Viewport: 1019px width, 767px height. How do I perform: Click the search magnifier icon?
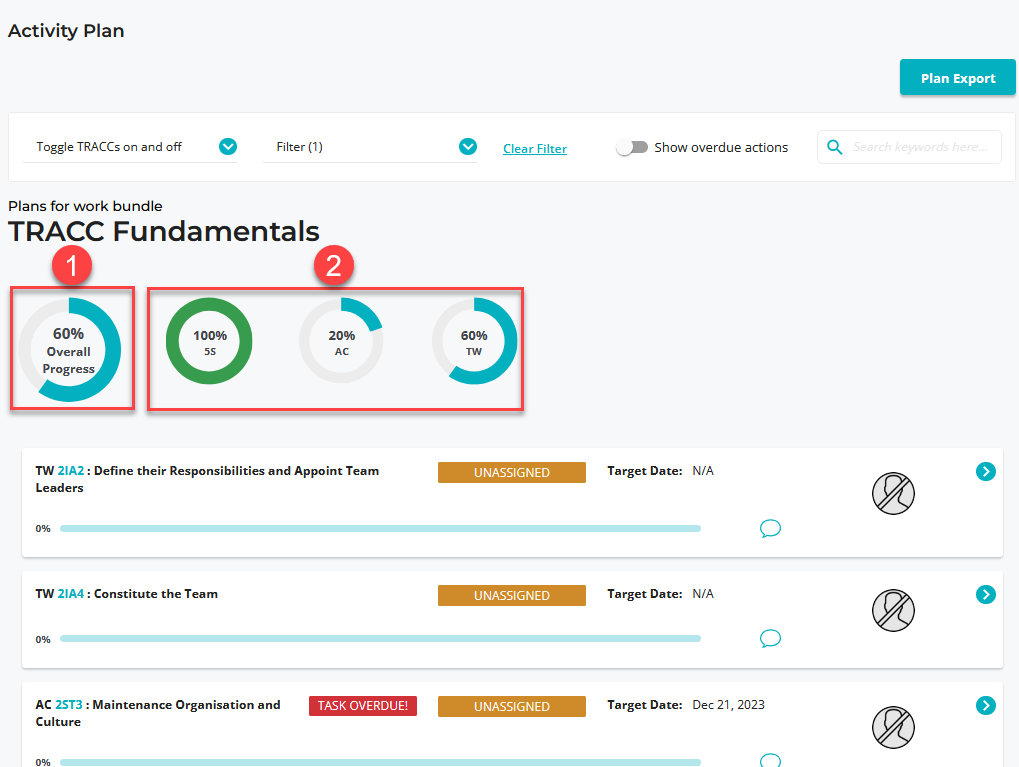(x=834, y=147)
